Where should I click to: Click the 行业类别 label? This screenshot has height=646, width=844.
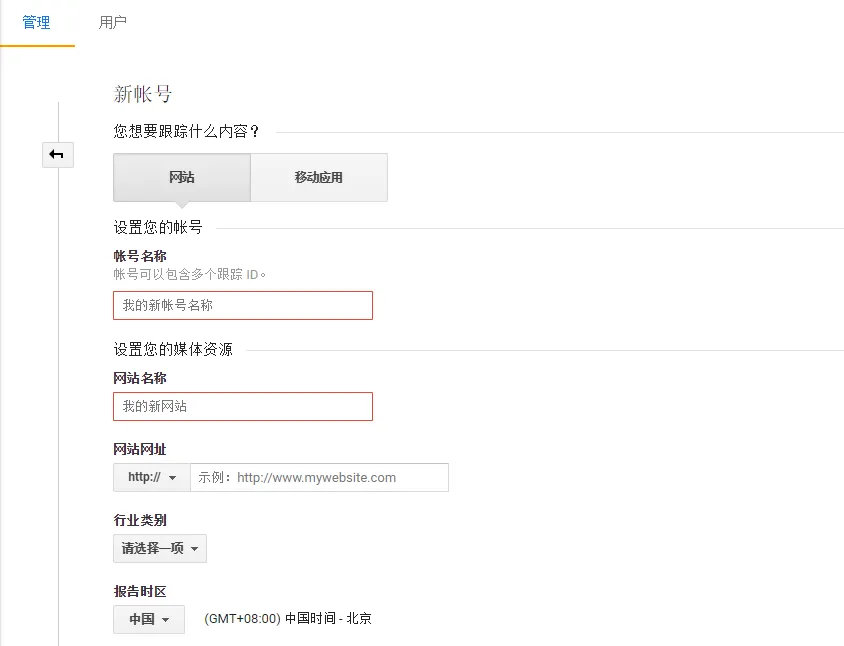[140, 520]
